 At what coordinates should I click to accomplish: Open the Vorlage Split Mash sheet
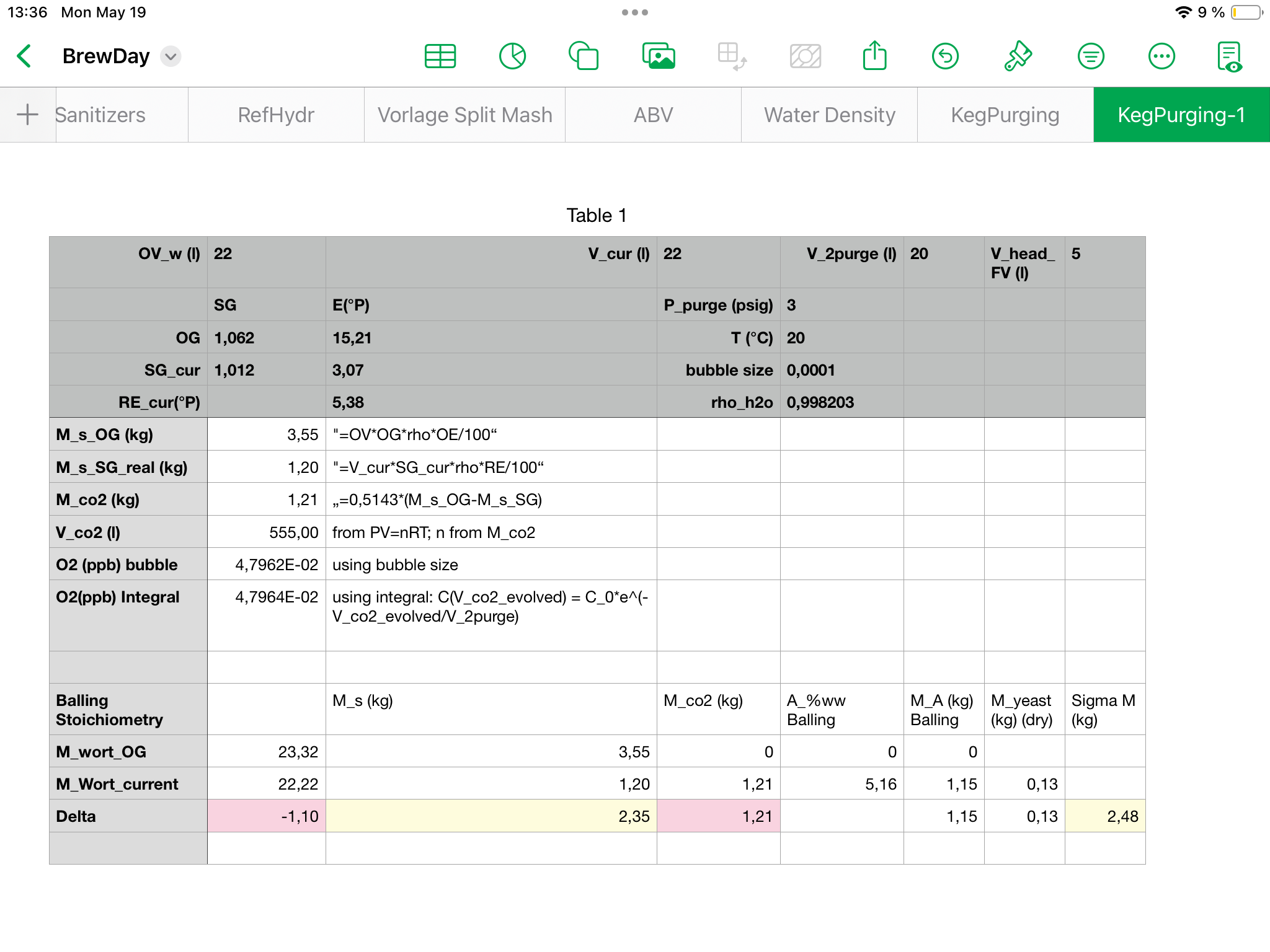click(464, 115)
